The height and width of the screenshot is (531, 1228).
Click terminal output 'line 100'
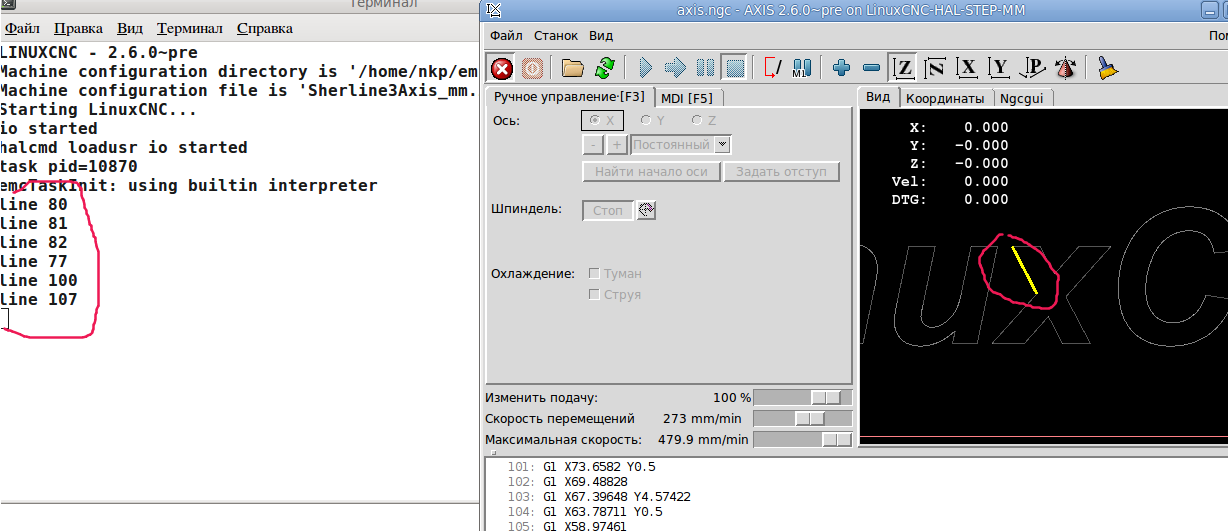(x=39, y=280)
